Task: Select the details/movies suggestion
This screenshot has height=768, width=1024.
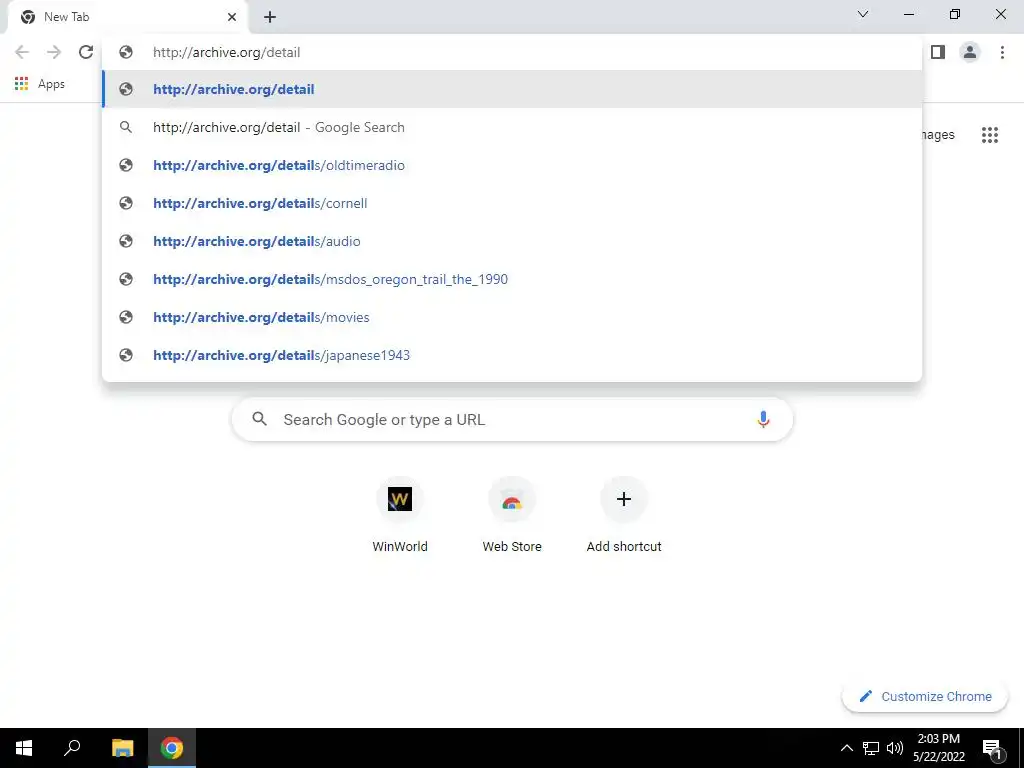Action: pyautogui.click(x=512, y=317)
